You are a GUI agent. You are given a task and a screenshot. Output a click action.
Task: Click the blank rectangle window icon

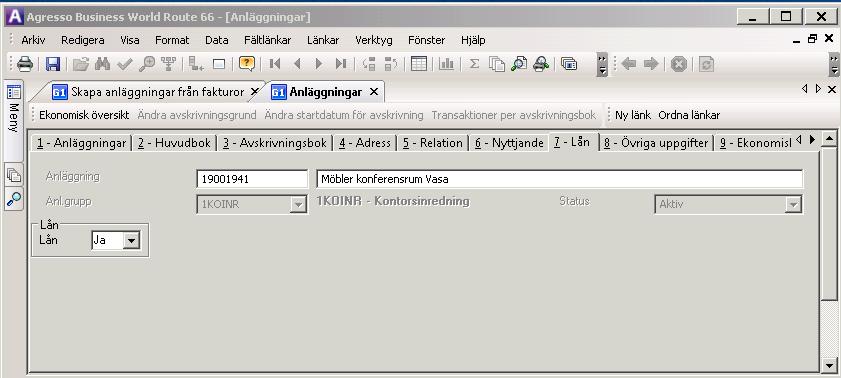[219, 64]
